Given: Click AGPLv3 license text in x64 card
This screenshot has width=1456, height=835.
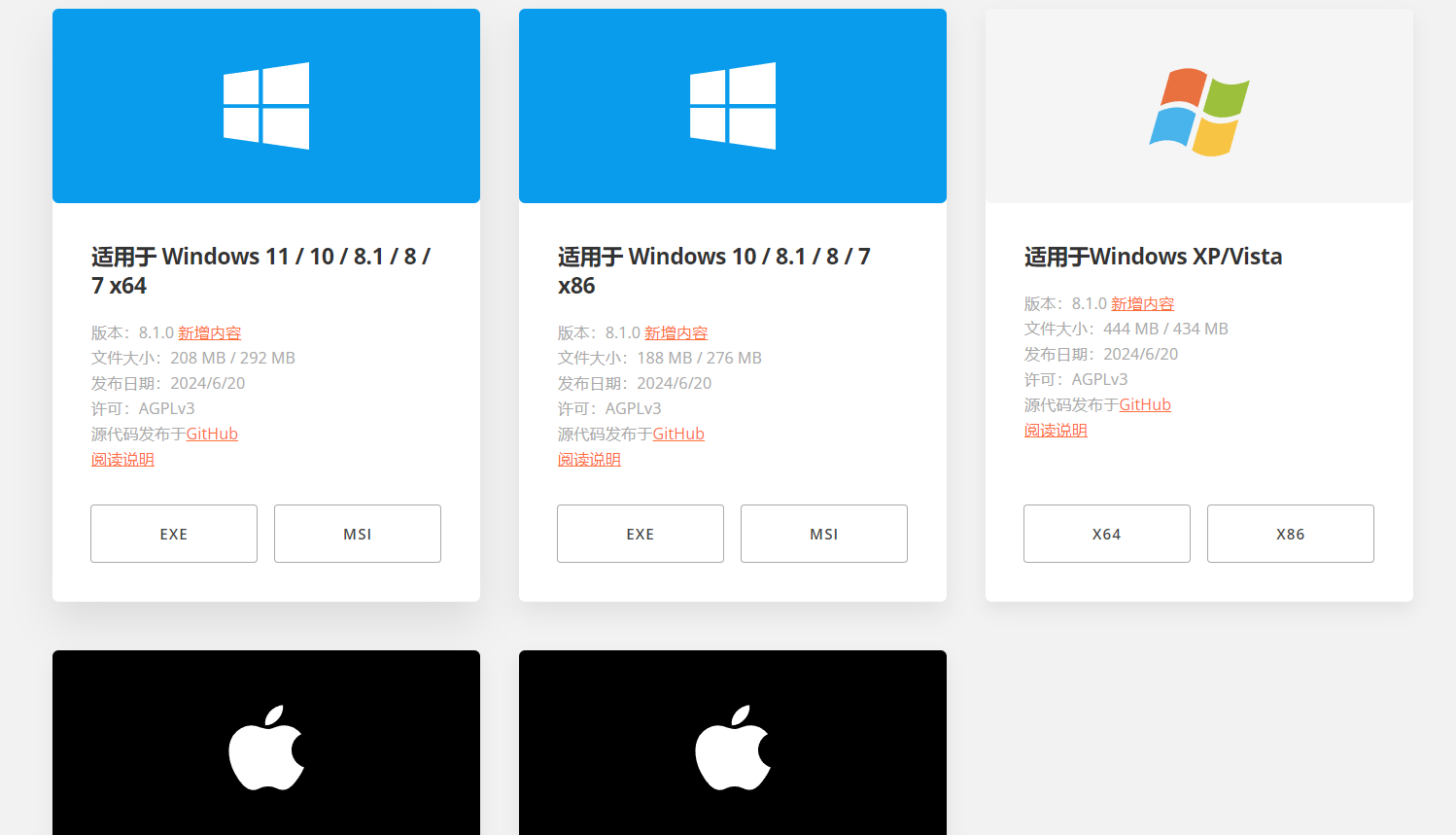Looking at the screenshot, I should 167,408.
